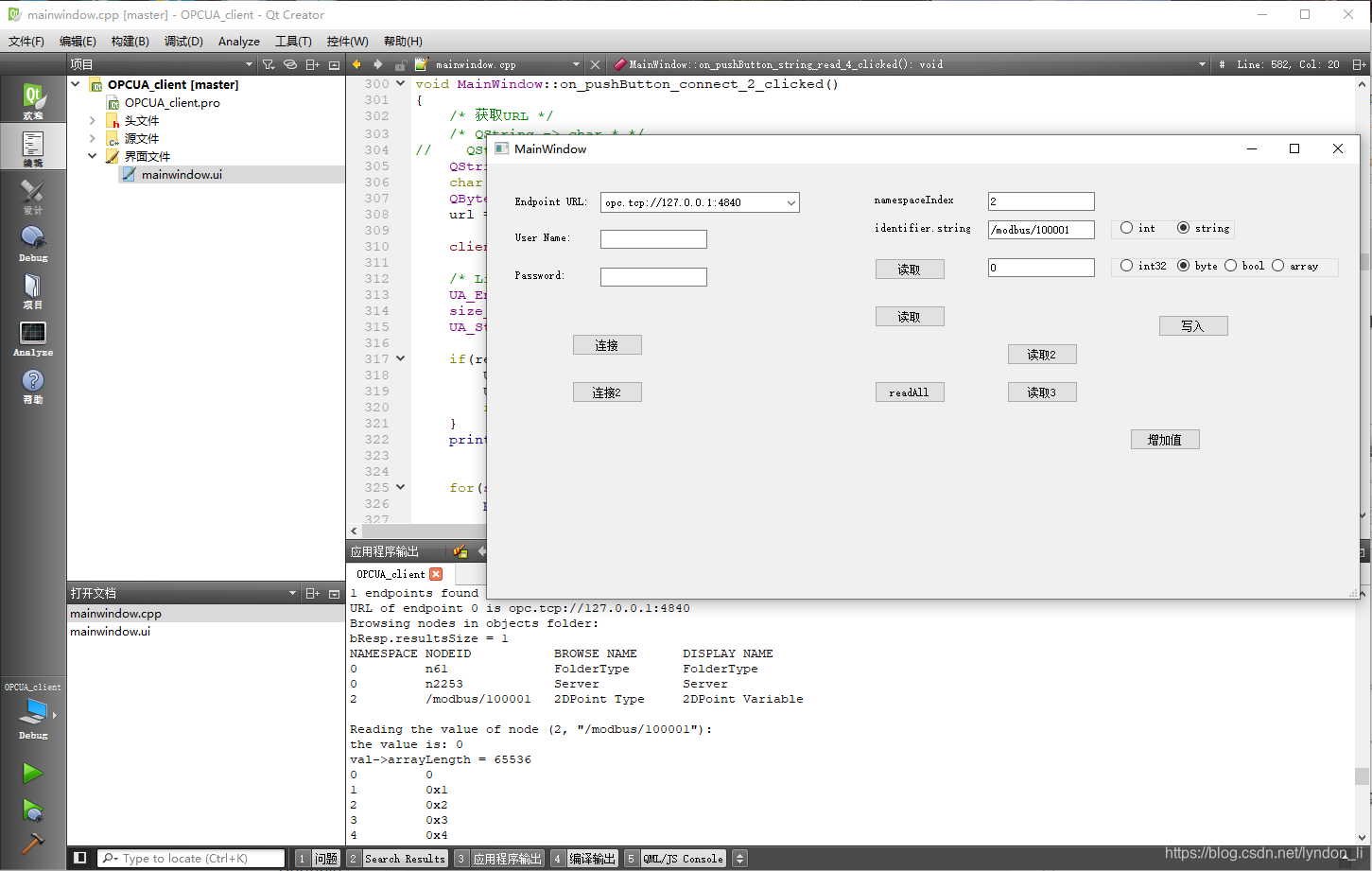This screenshot has height=871, width=1372.
Task: Split the project panel view
Action: (313, 64)
